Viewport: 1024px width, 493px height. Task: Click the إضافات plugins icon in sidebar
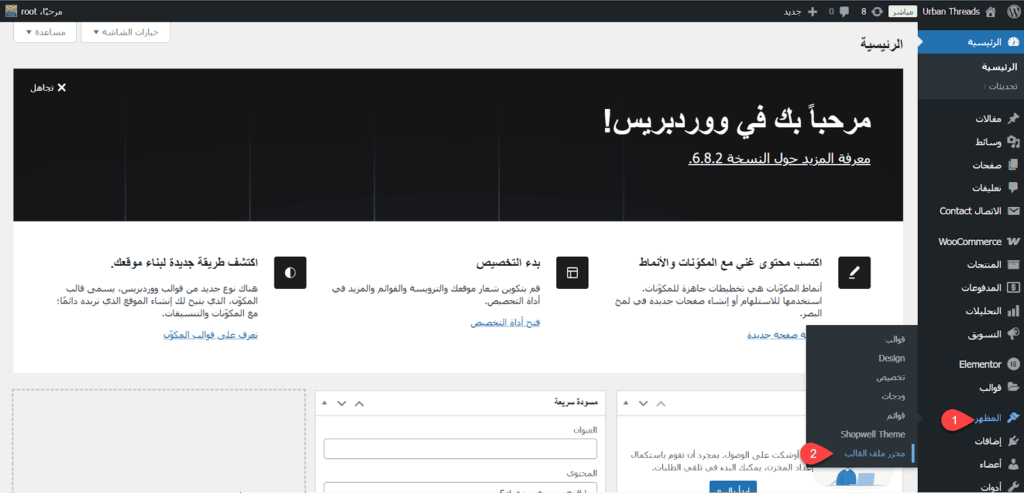pyautogui.click(x=1012, y=440)
